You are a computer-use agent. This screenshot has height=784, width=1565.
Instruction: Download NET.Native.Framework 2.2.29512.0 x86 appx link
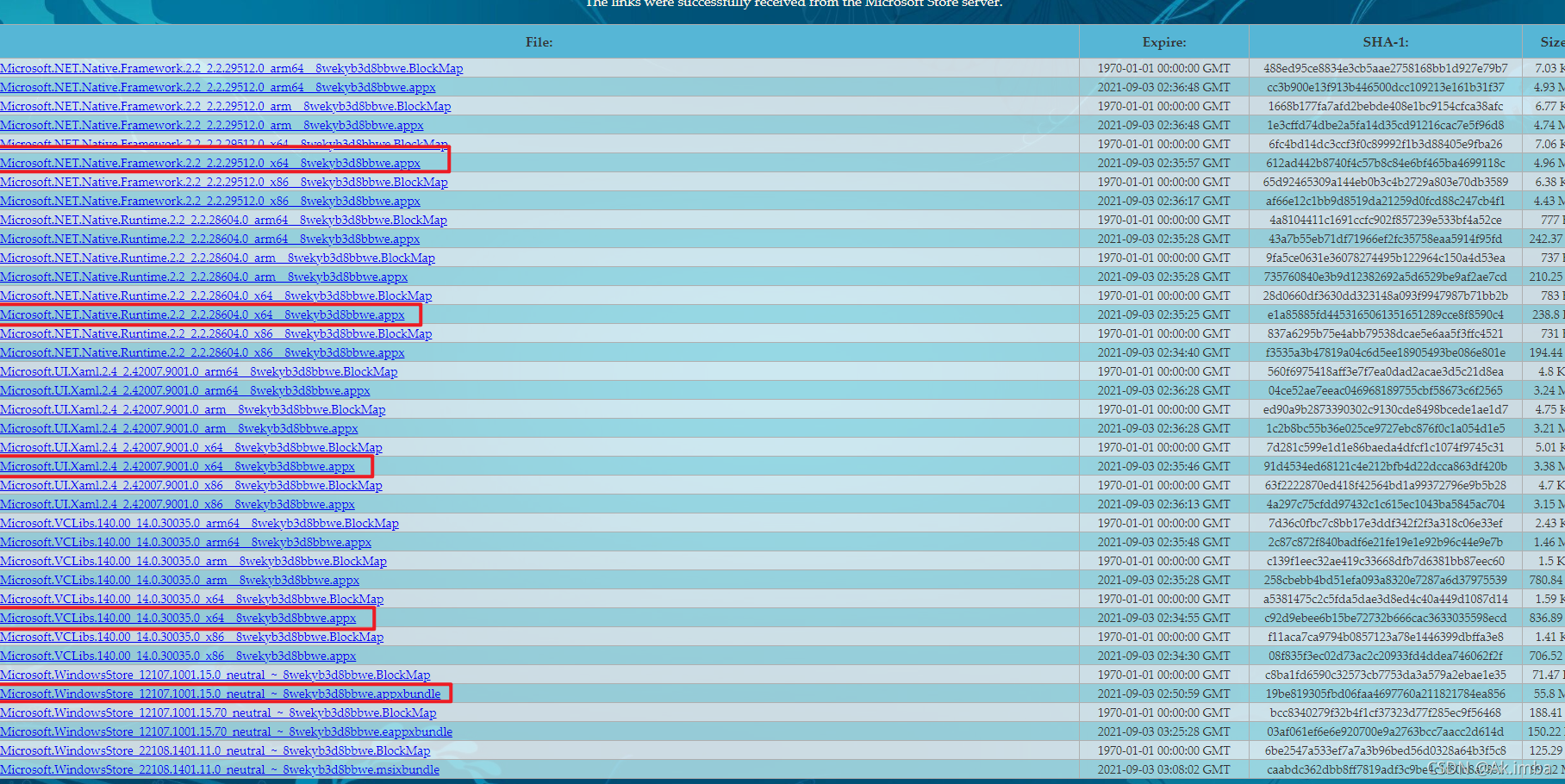pos(210,201)
